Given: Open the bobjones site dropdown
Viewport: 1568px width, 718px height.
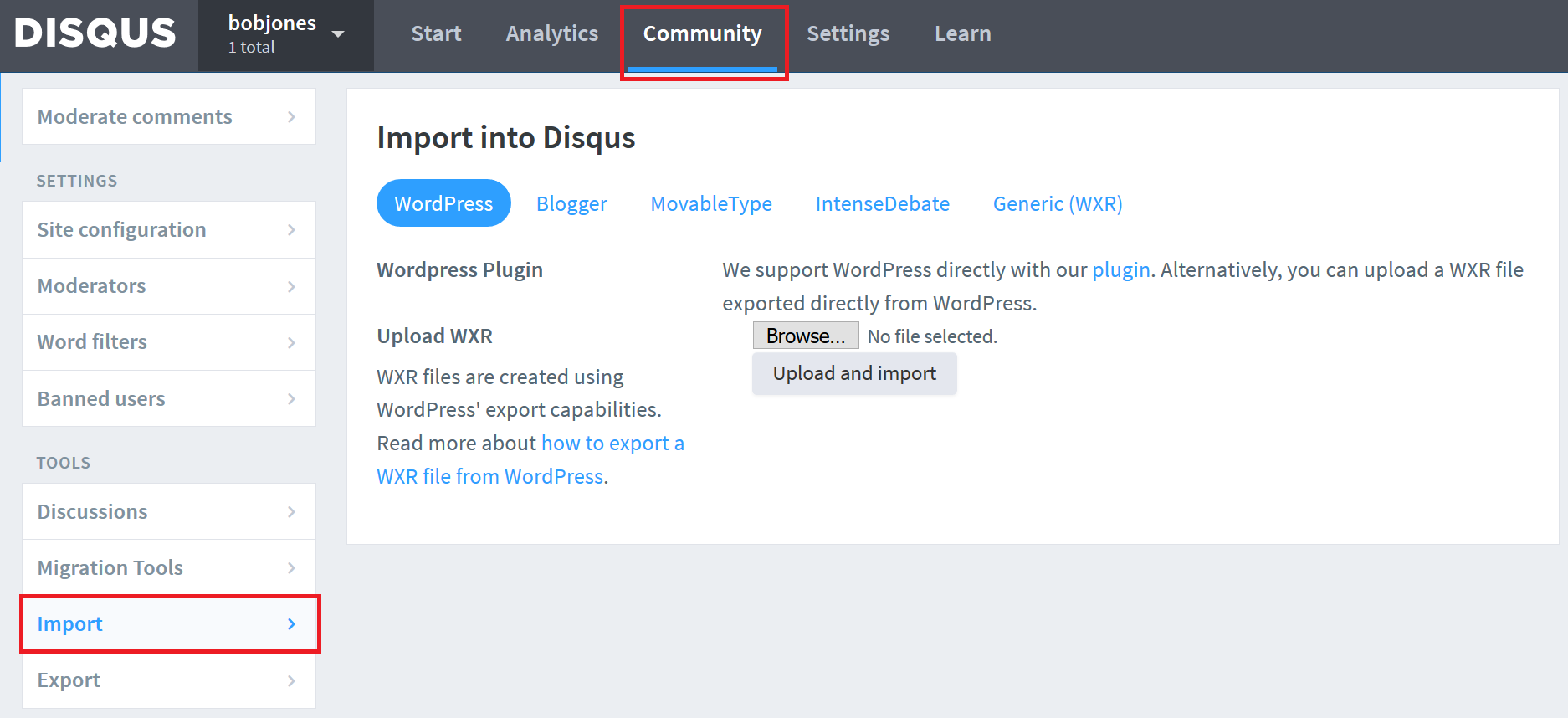Looking at the screenshot, I should tap(286, 35).
